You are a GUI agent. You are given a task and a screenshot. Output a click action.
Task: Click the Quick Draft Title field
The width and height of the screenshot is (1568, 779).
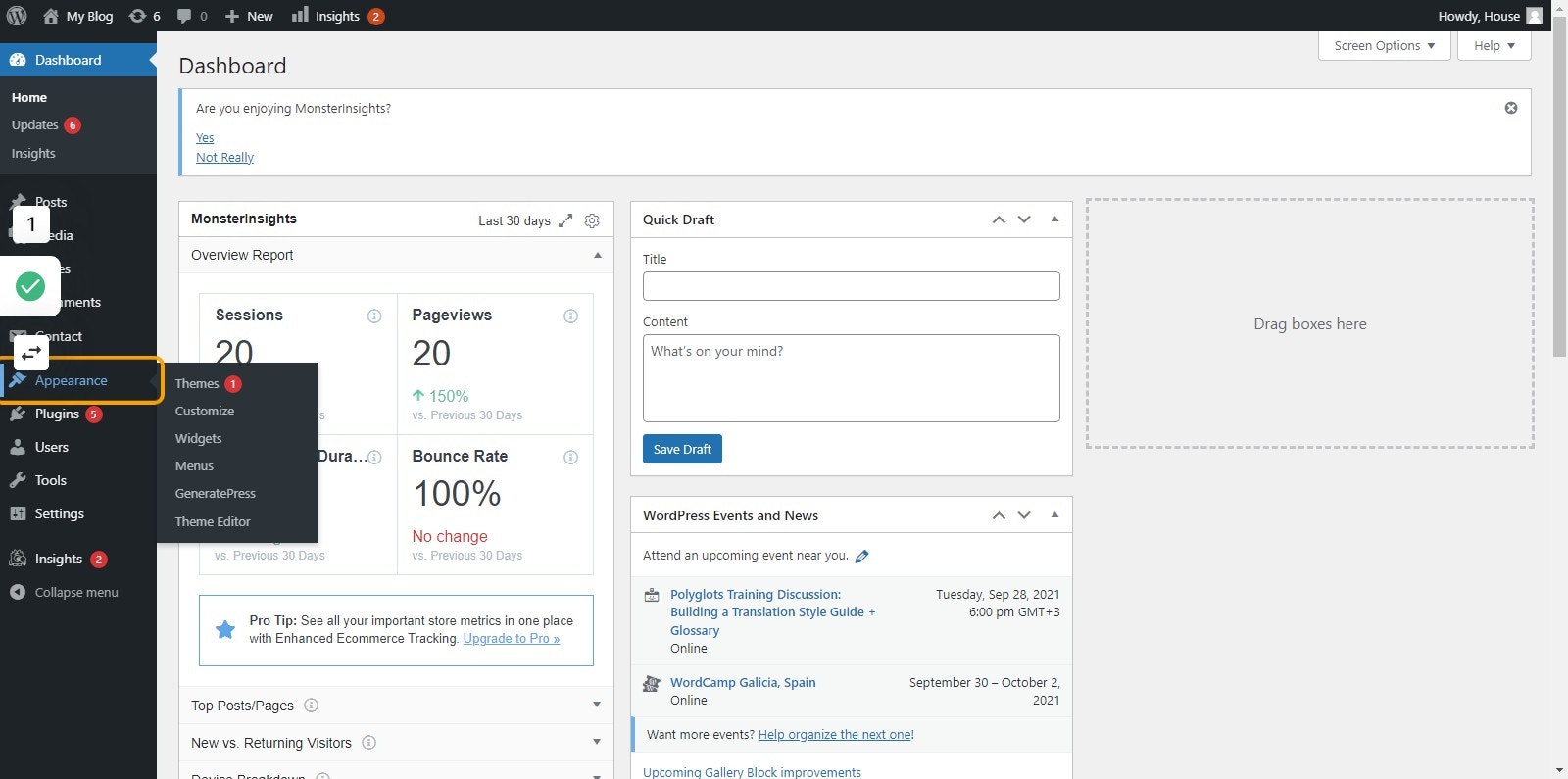pos(852,286)
